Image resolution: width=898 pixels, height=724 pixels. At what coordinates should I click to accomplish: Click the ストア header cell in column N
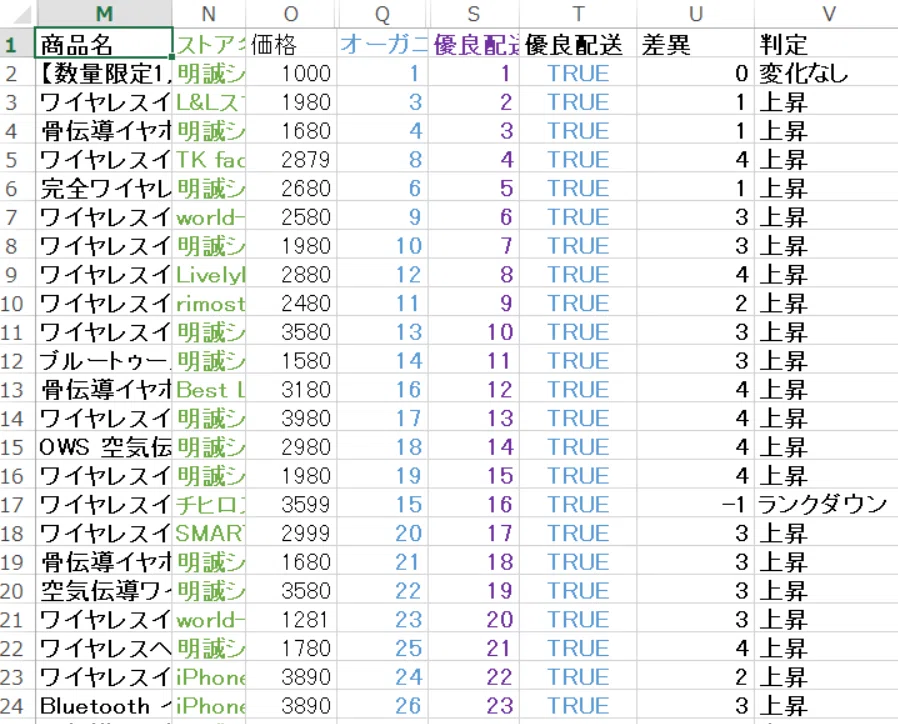coord(209,44)
